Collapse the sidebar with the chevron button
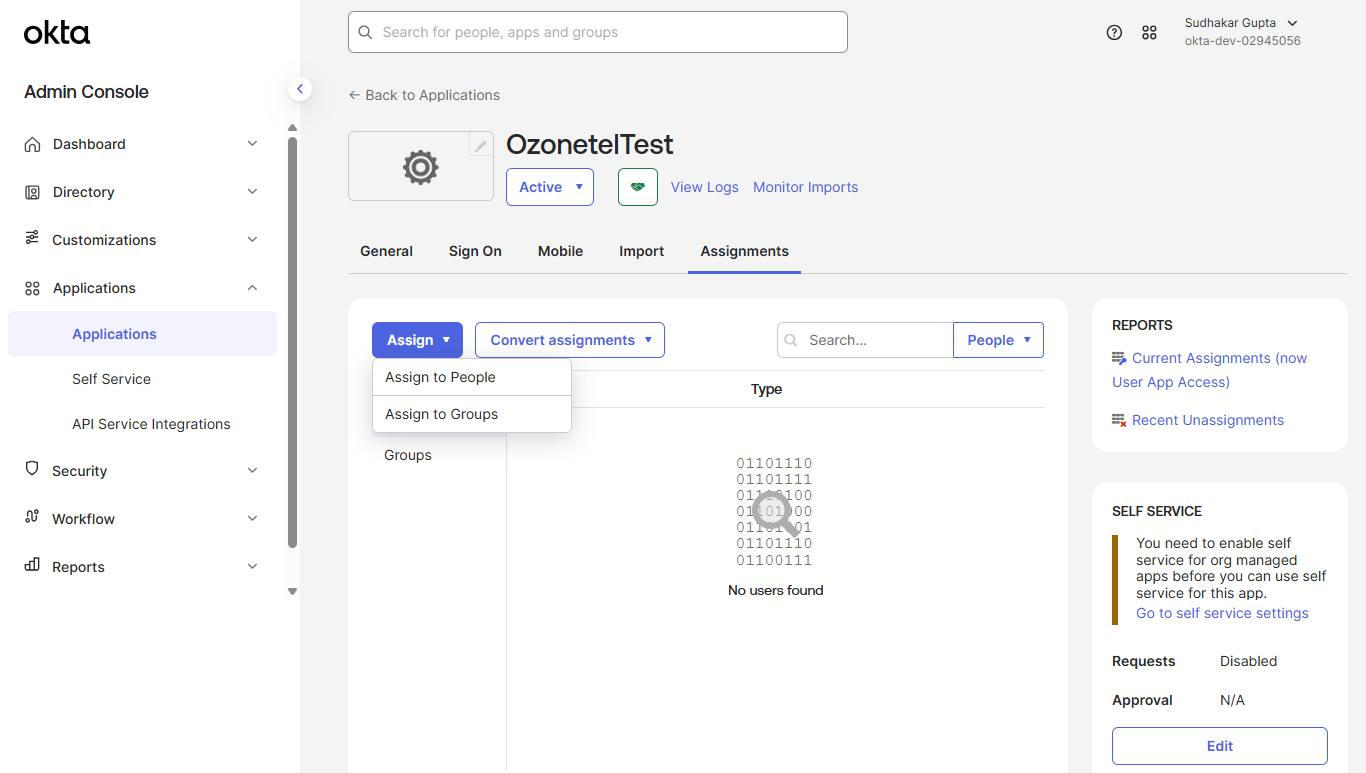The width and height of the screenshot is (1366, 773). click(x=300, y=89)
